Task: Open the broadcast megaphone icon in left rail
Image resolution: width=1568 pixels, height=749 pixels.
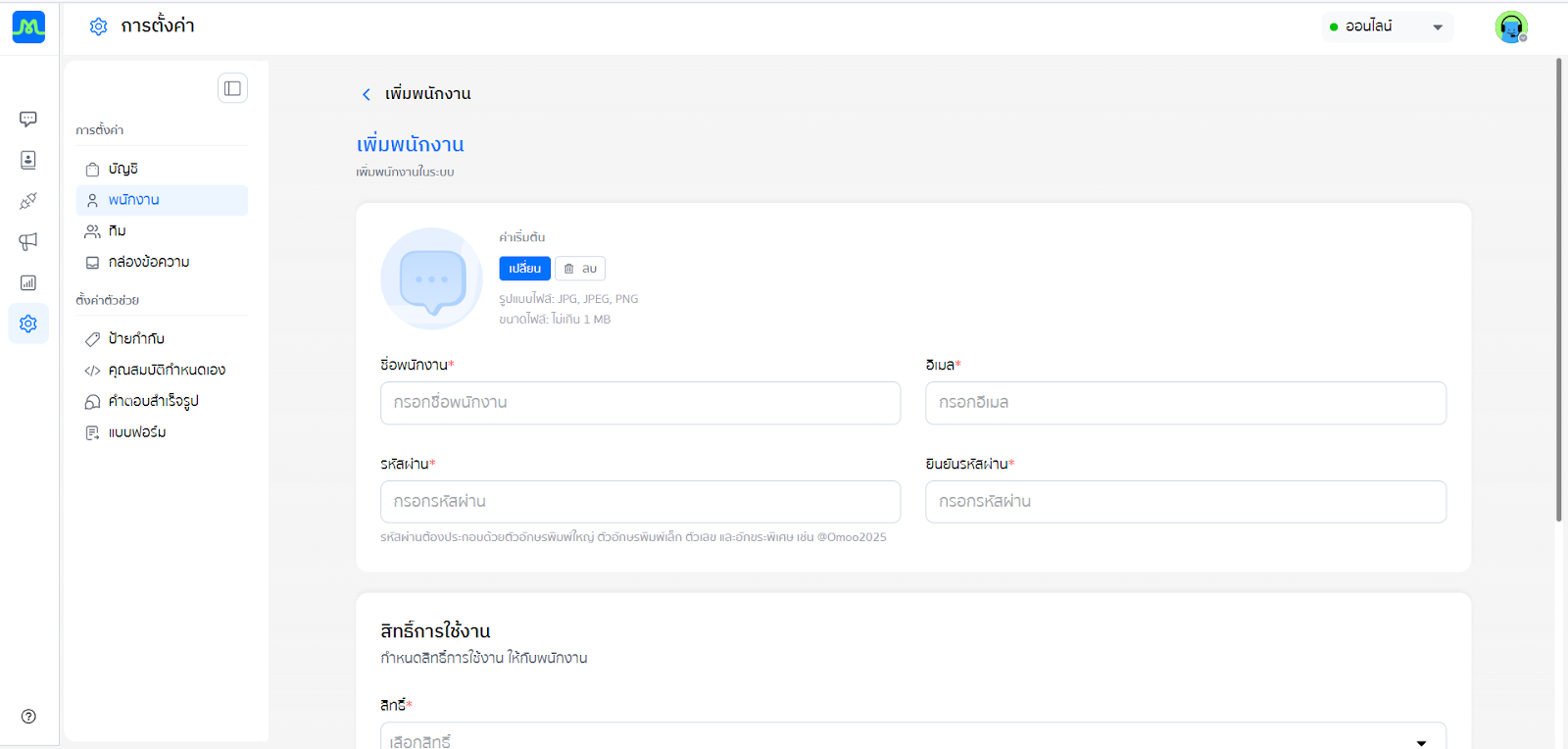Action: pyautogui.click(x=28, y=241)
